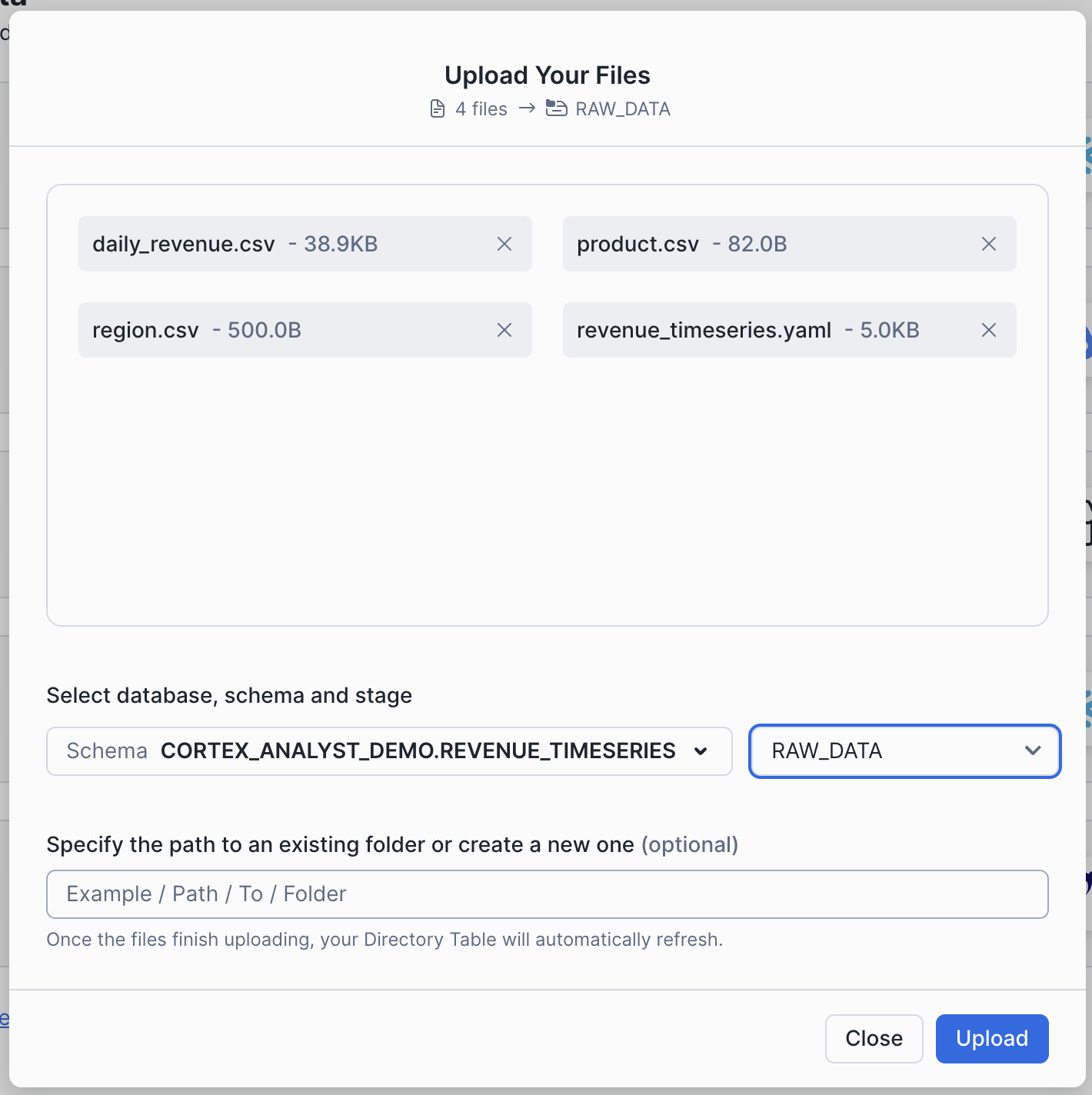Click the document icon beside "4 files"
The height and width of the screenshot is (1095, 1092).
[x=438, y=109]
